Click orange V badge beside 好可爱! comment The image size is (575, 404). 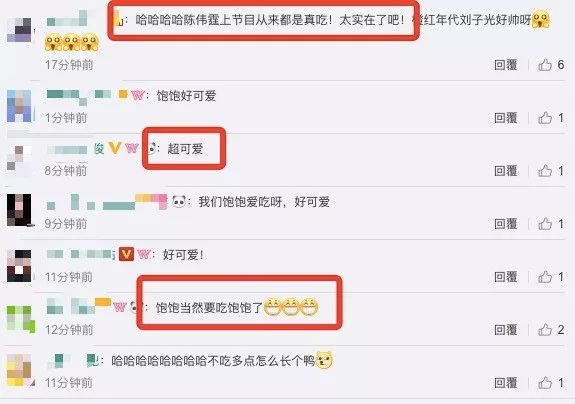pos(126,254)
